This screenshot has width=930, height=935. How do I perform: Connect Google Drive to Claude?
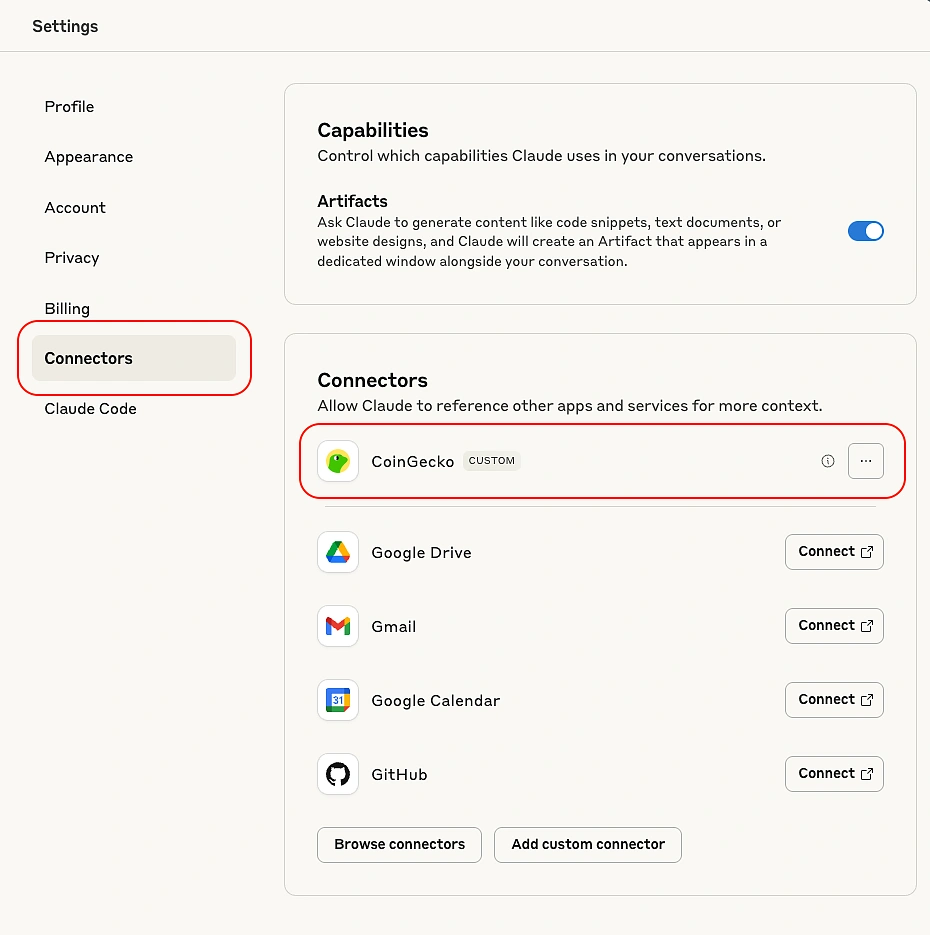click(834, 552)
